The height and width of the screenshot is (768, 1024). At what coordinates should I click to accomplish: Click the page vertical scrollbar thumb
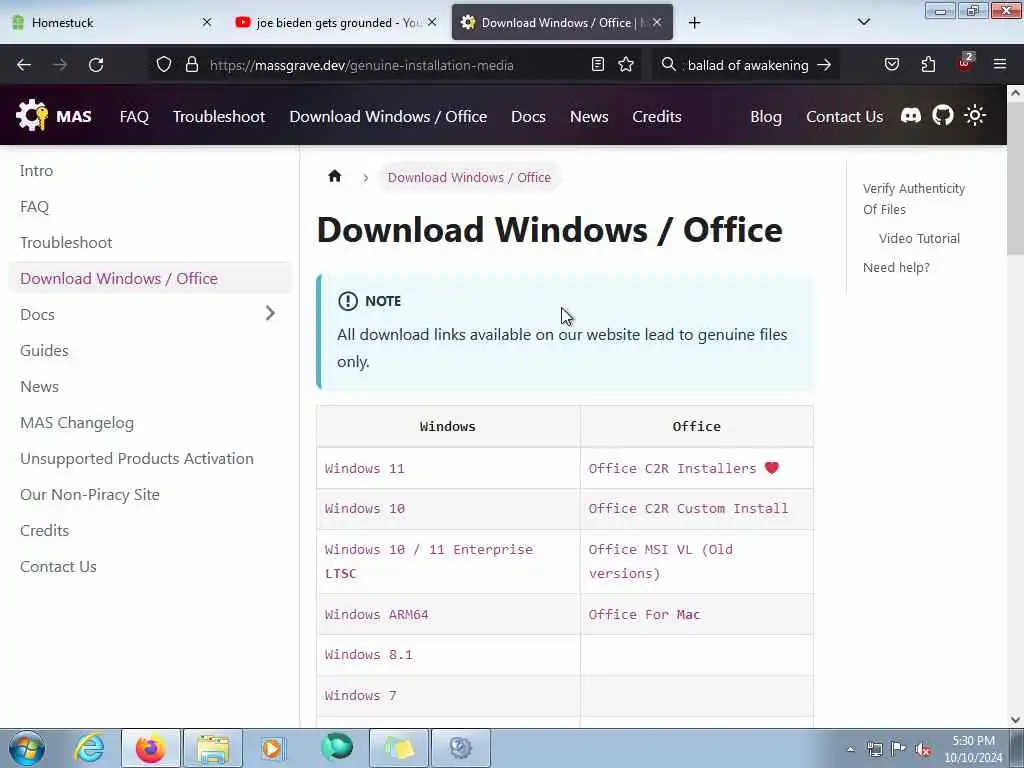(x=1015, y=180)
